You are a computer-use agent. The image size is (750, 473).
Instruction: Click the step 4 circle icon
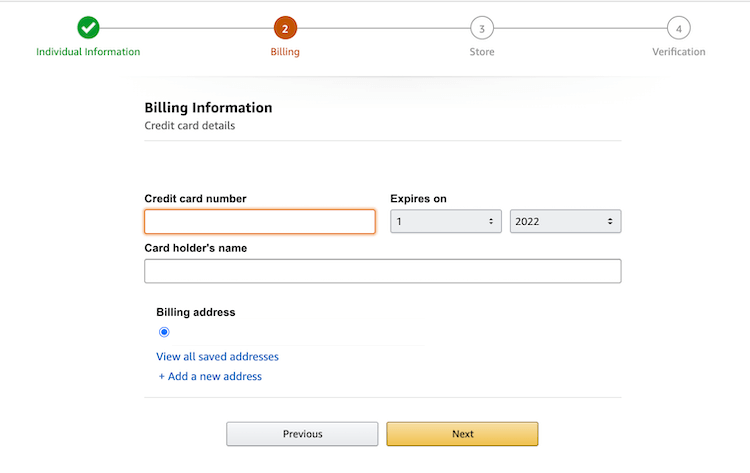679,28
